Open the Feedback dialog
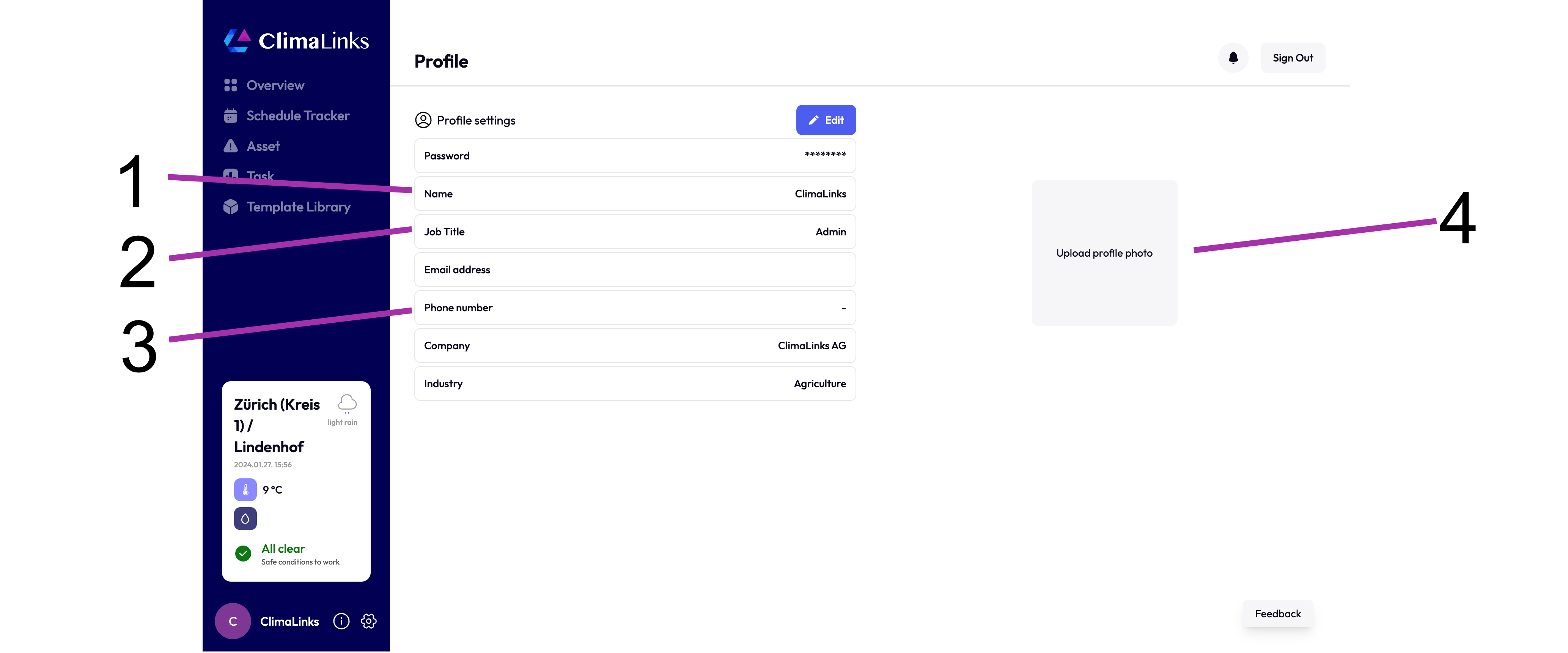The height and width of the screenshot is (653, 1568). coord(1278,614)
